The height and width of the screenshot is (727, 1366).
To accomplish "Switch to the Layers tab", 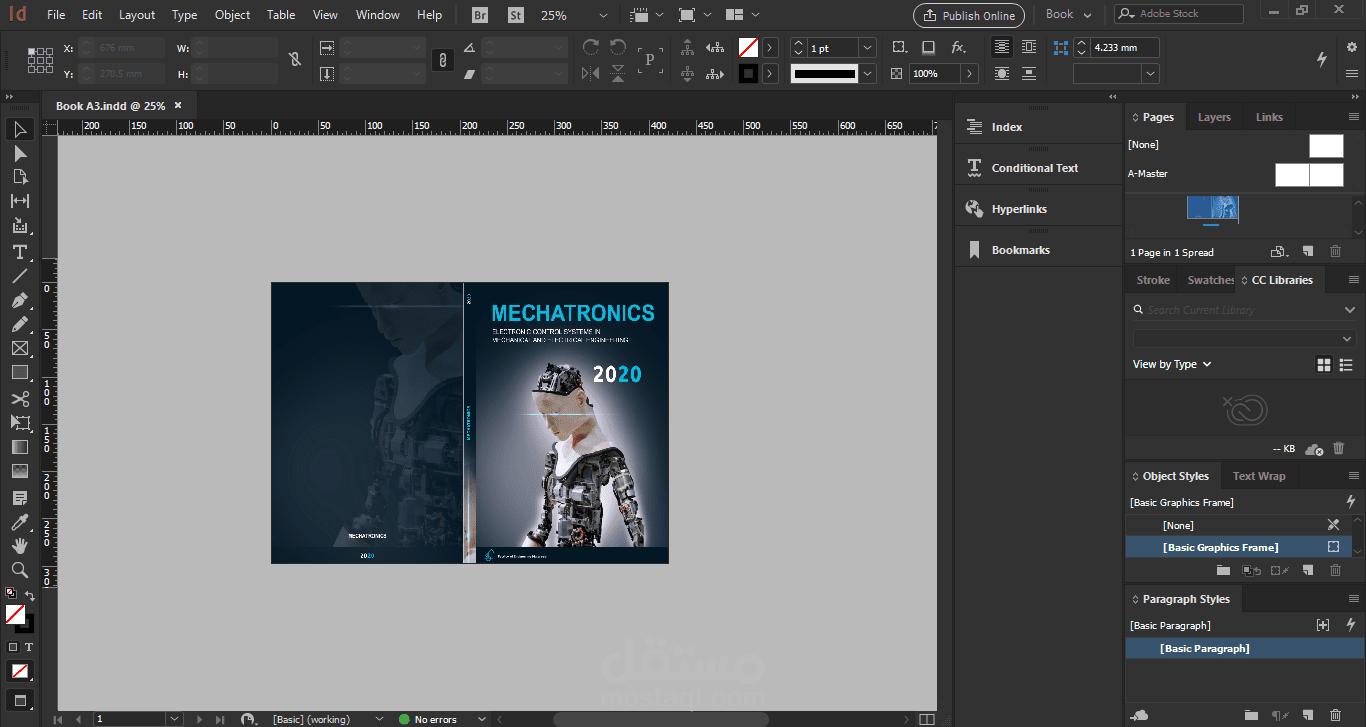I will coord(1214,117).
